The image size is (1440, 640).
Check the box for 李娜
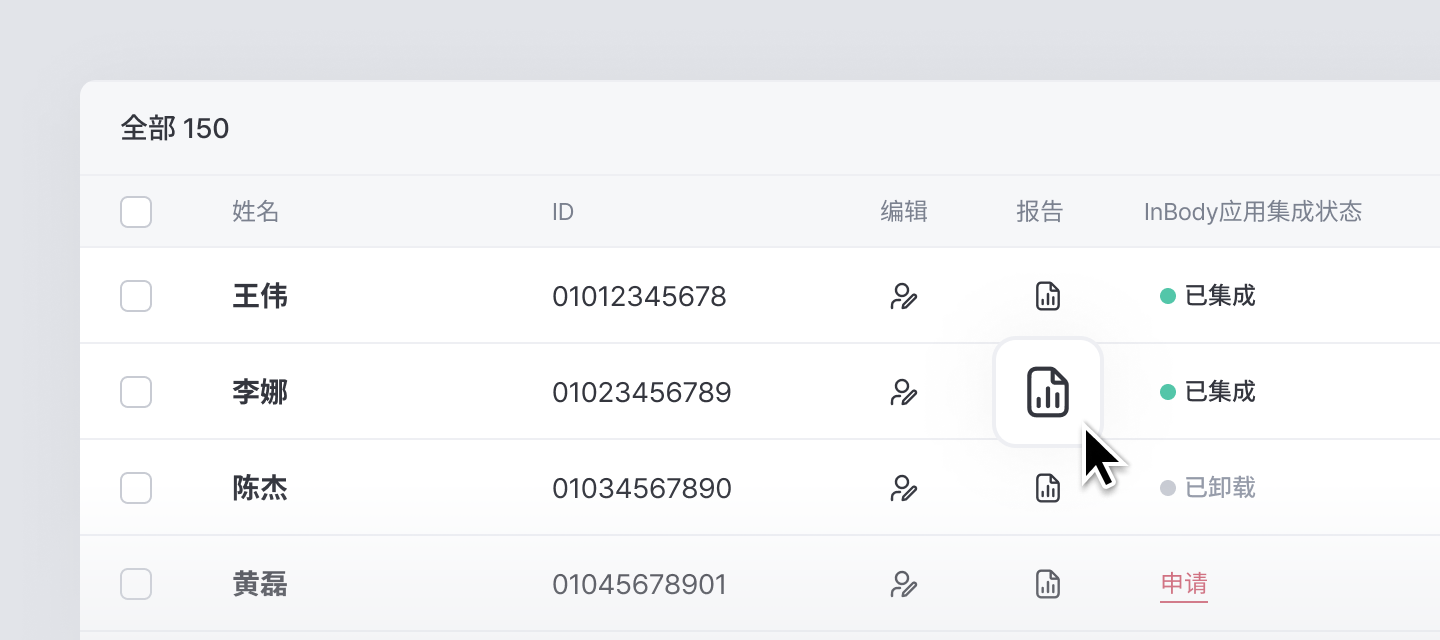[x=136, y=392]
